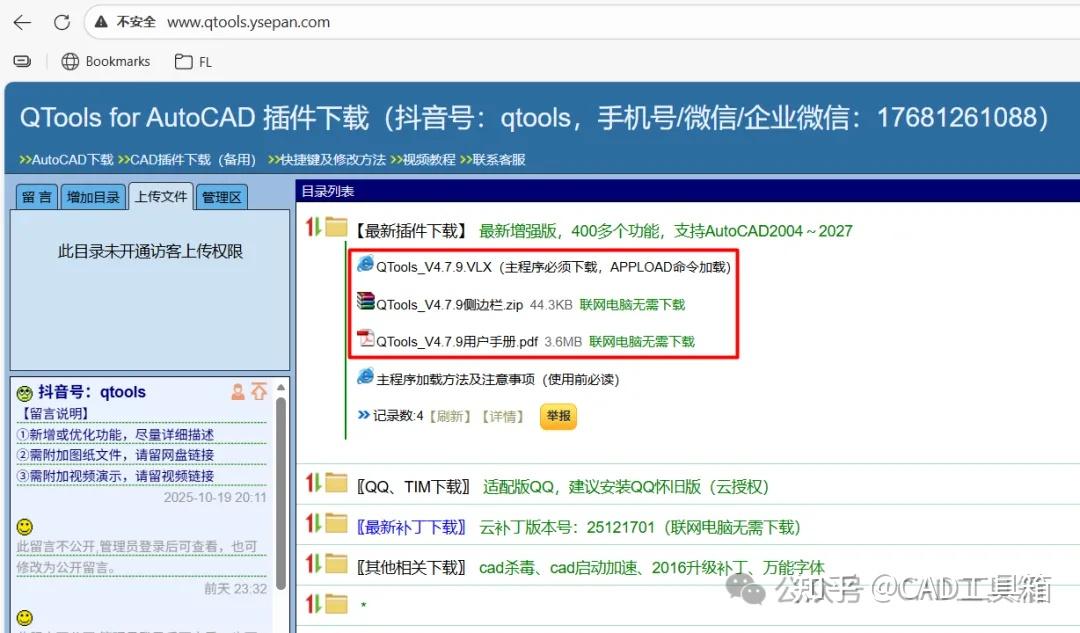Open the Bookmarks globe item
1080x633 pixels.
coord(105,61)
